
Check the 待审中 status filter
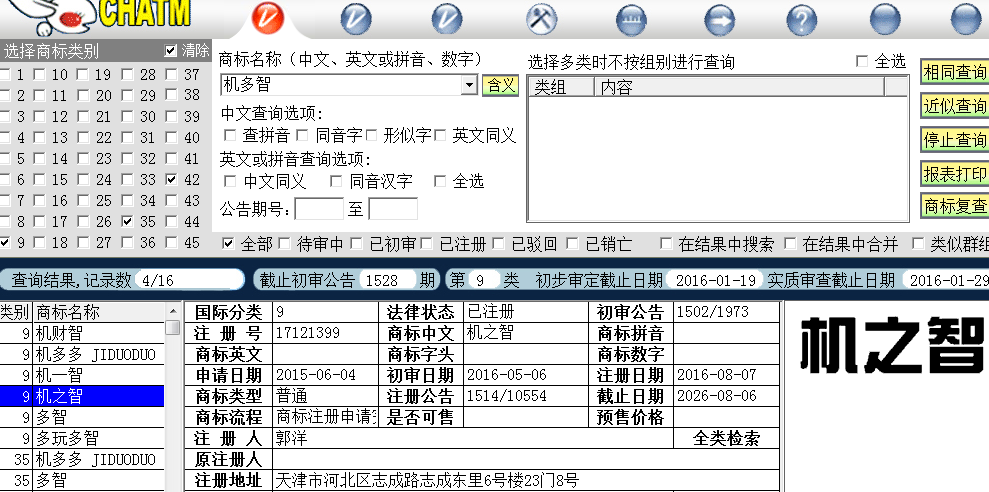[284, 243]
